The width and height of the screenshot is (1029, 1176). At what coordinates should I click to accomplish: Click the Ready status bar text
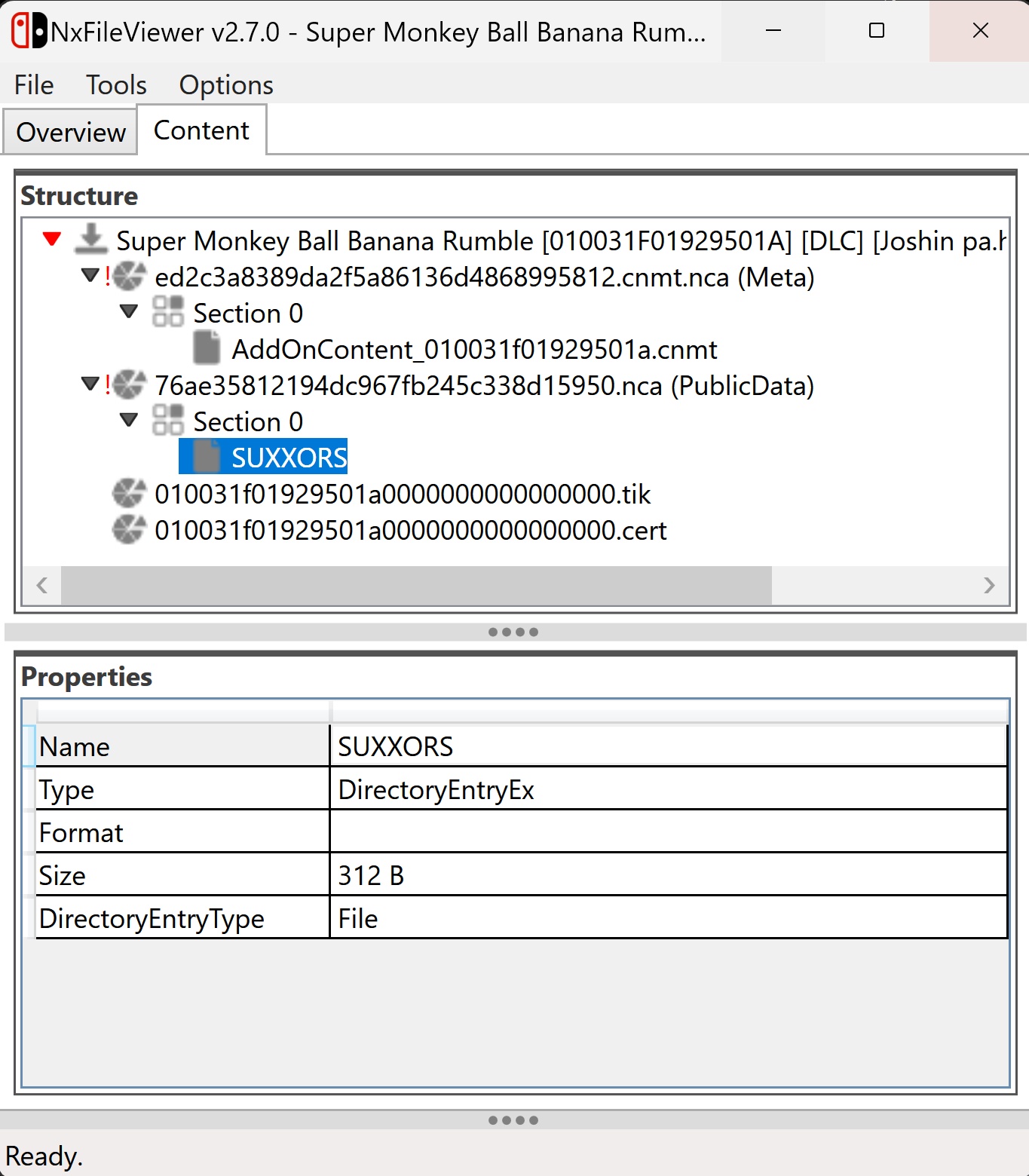(x=44, y=1156)
